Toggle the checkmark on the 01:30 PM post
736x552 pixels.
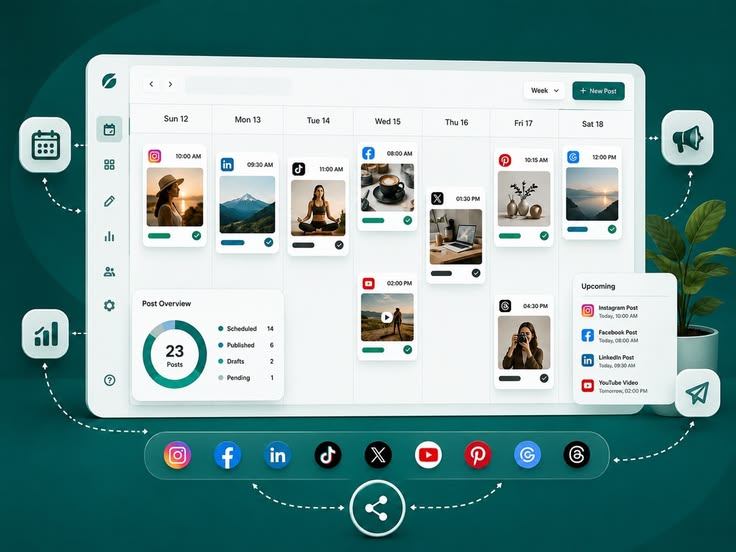click(x=476, y=273)
